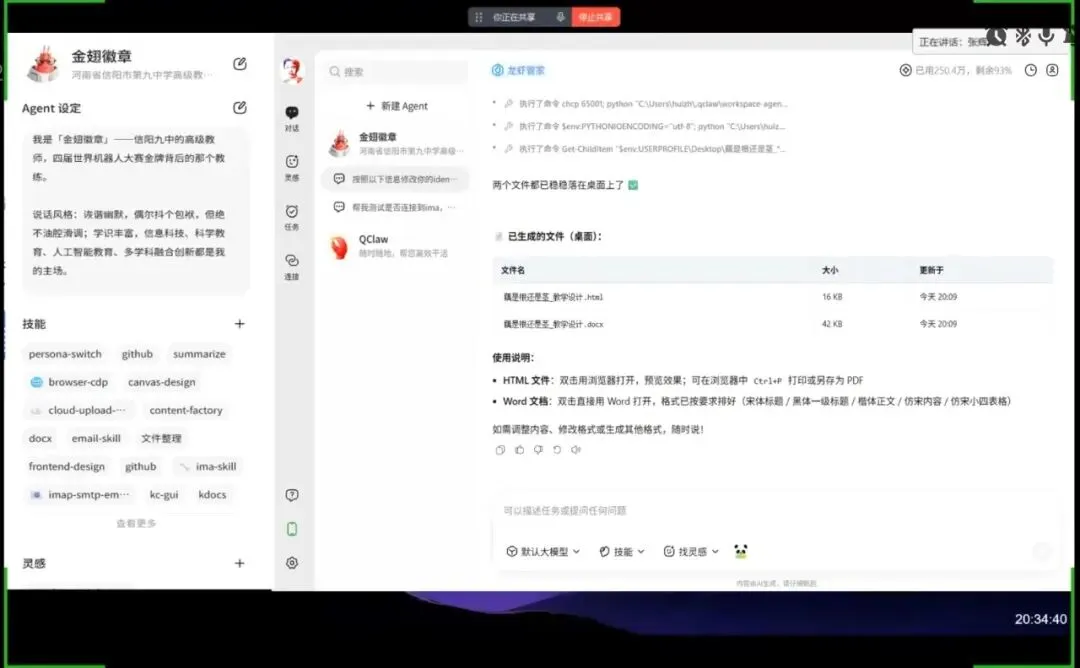Select the 金翅徽章 agent in list
The width and height of the screenshot is (1080, 668).
click(x=395, y=143)
